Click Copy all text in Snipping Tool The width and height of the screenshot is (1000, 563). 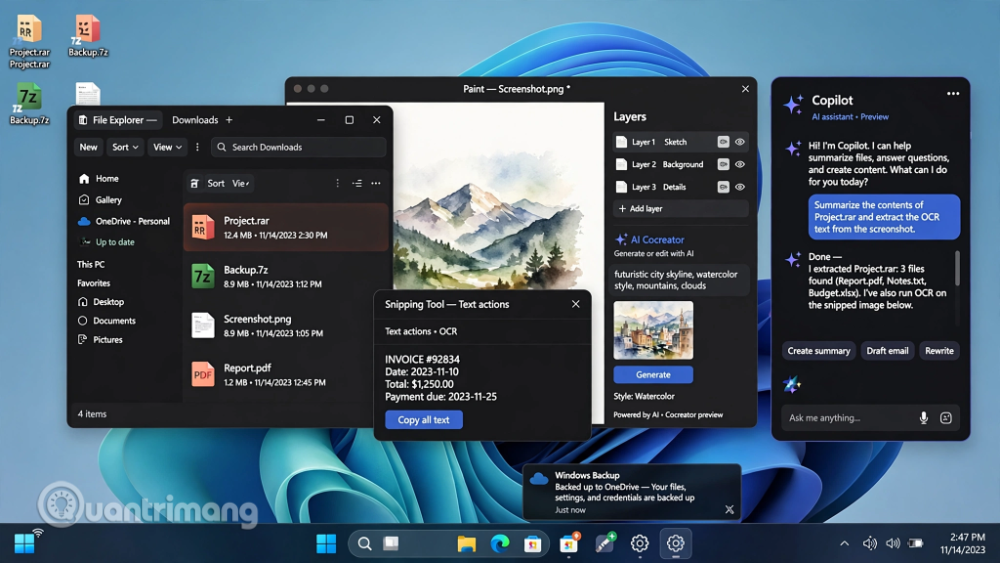[424, 420]
